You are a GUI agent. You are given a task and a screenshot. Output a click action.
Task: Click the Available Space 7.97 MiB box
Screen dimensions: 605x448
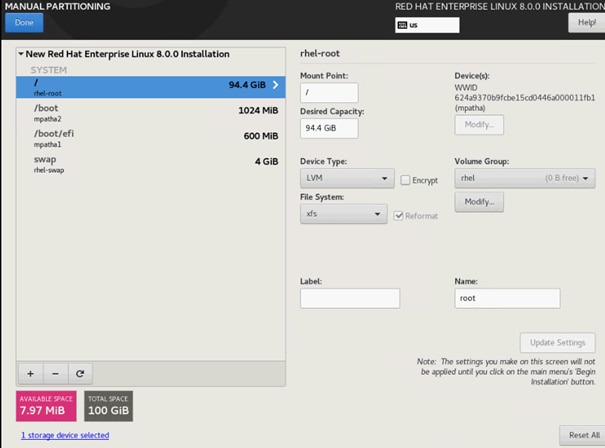point(46,406)
